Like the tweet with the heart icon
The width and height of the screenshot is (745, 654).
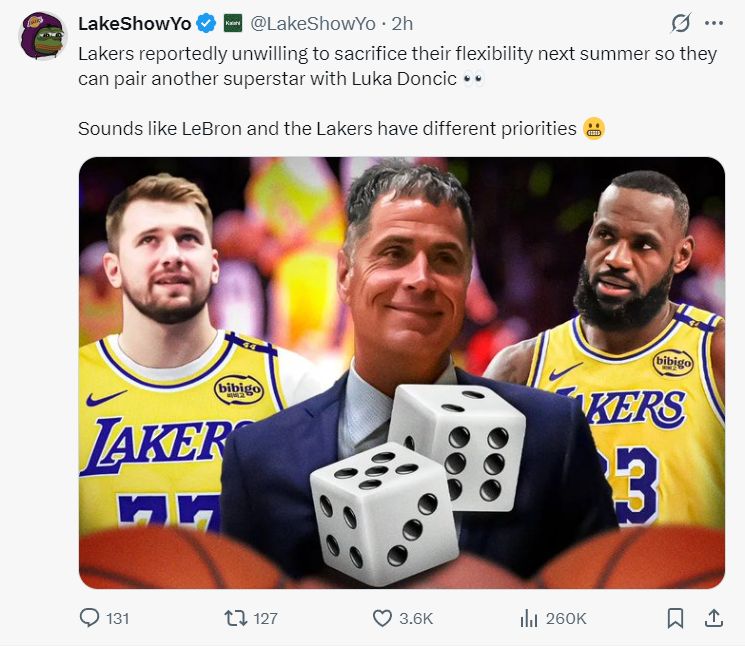click(x=382, y=618)
